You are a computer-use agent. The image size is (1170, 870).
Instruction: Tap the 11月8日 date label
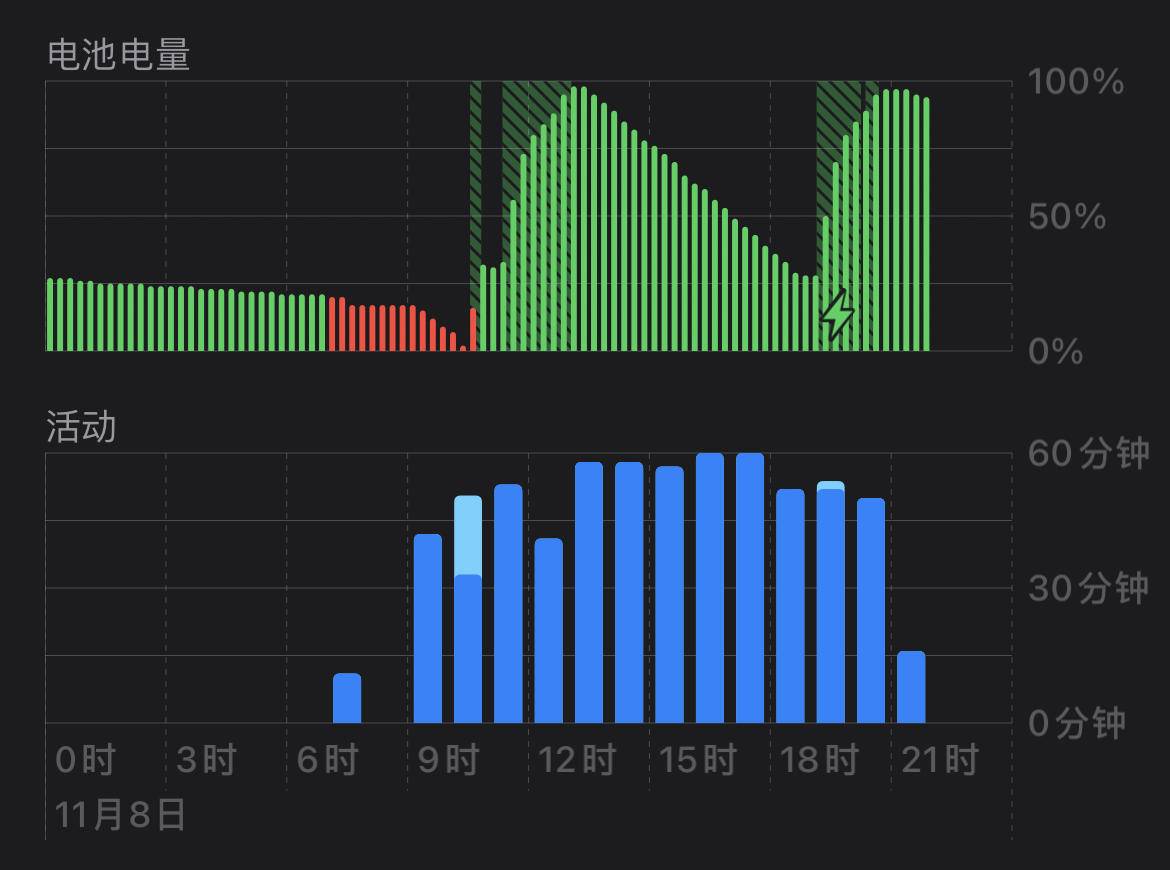click(119, 814)
